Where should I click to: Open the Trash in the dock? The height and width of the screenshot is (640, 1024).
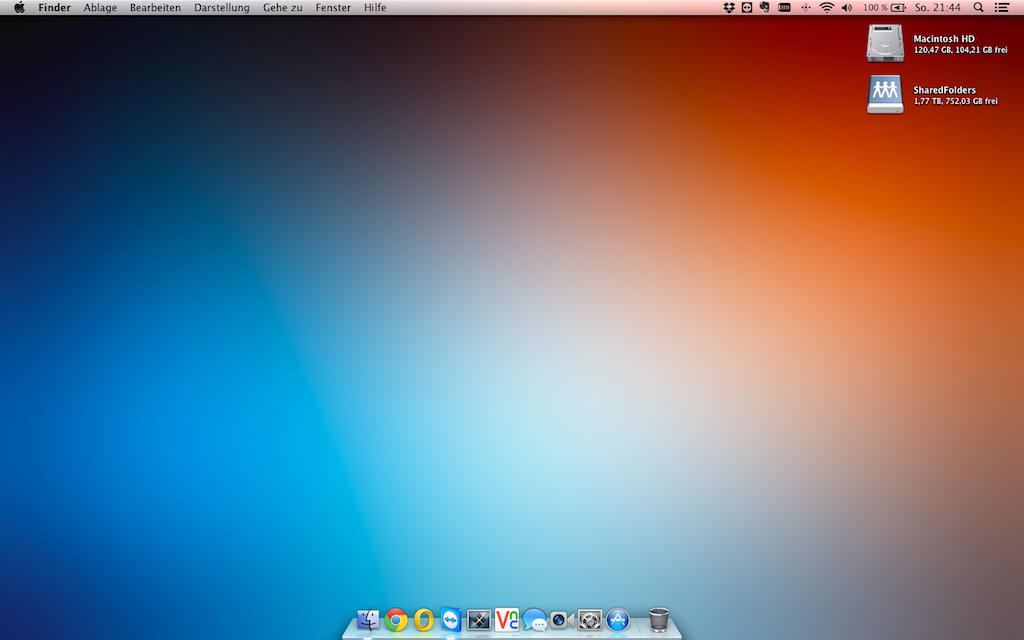pyautogui.click(x=659, y=620)
